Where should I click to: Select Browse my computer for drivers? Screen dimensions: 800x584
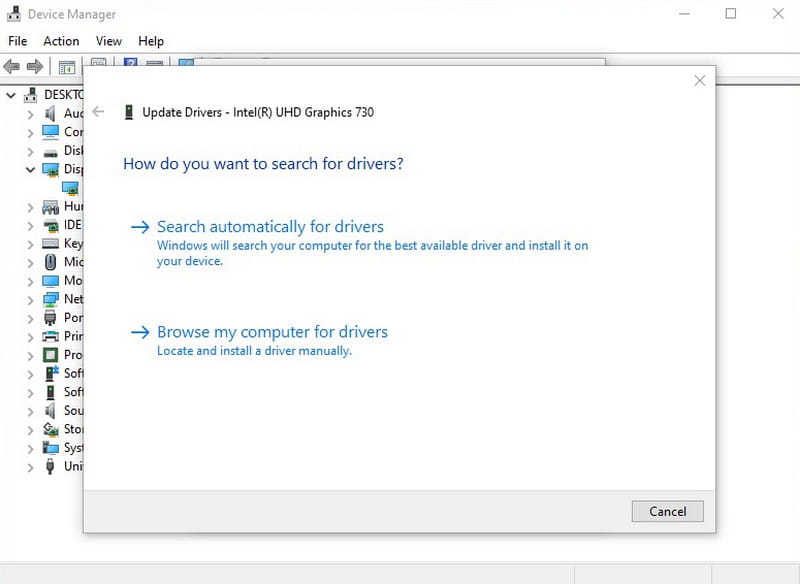pos(272,332)
